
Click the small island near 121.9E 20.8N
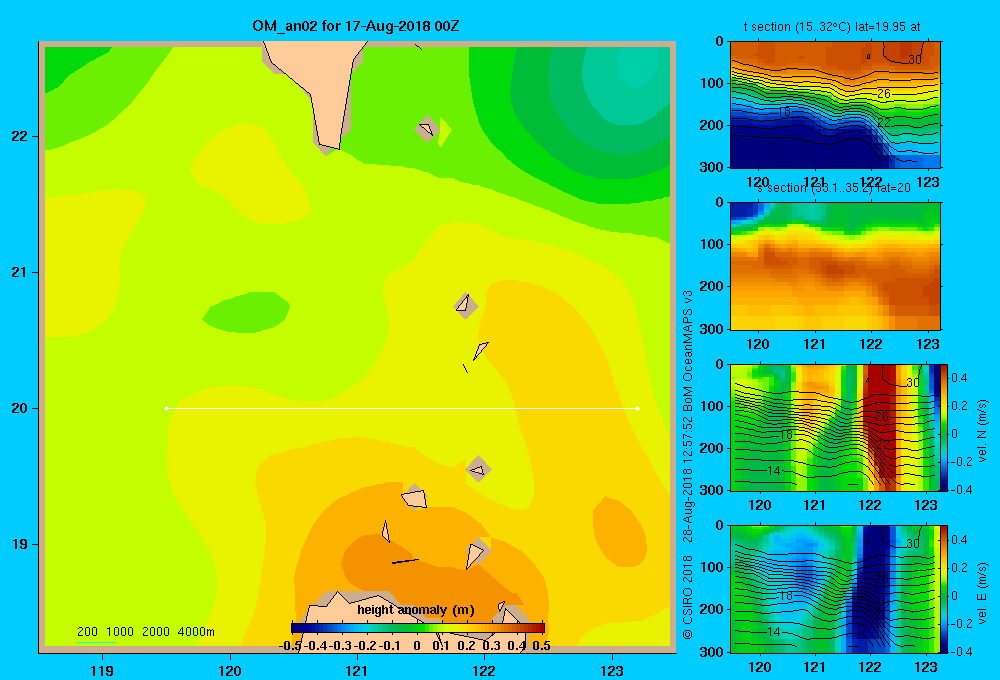[466, 306]
